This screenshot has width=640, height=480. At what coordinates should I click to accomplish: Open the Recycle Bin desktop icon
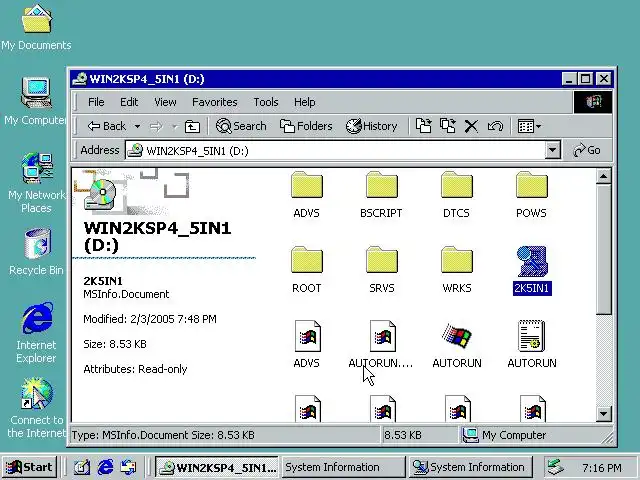click(36, 251)
